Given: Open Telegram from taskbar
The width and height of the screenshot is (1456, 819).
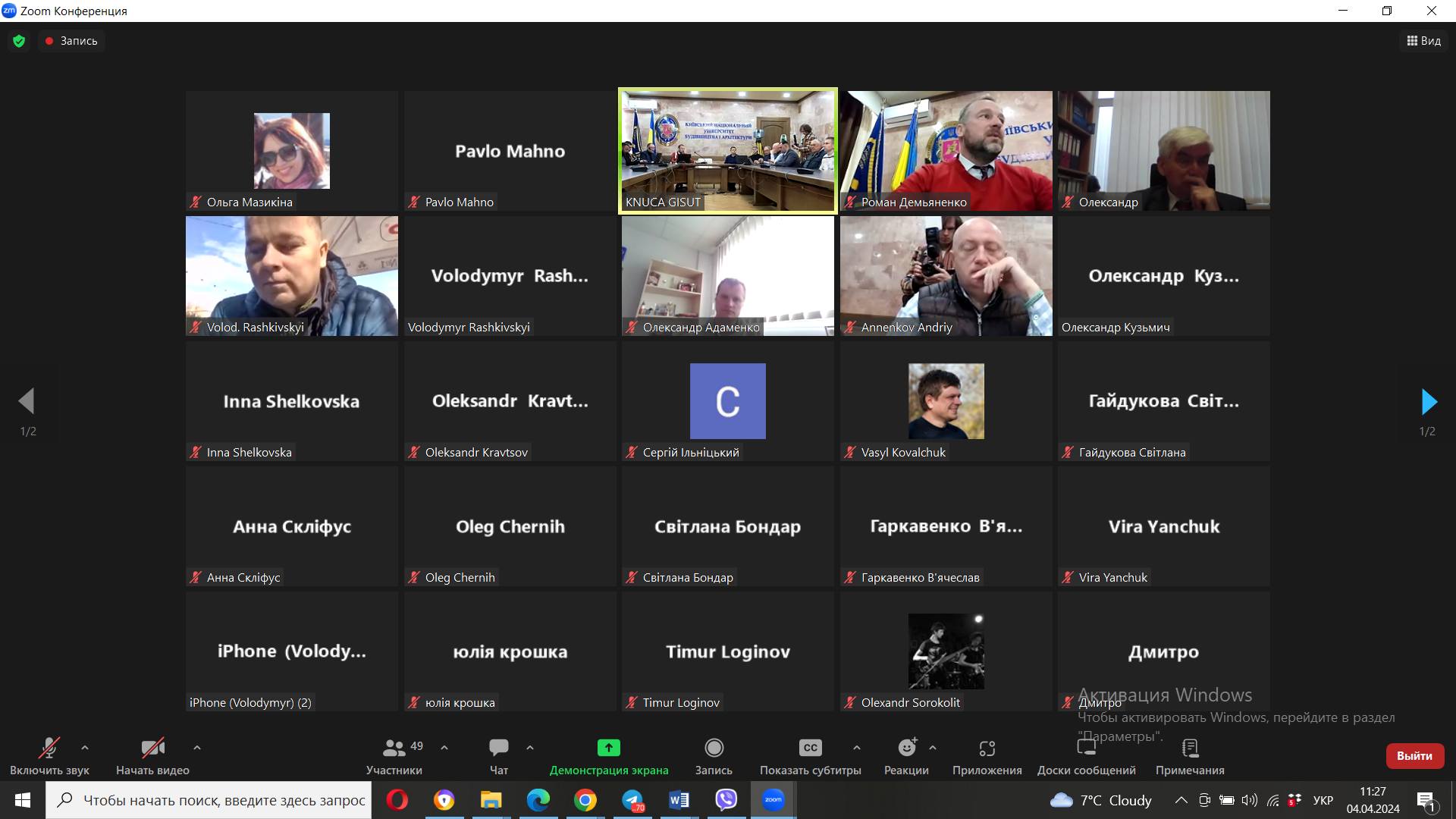Looking at the screenshot, I should [x=632, y=800].
